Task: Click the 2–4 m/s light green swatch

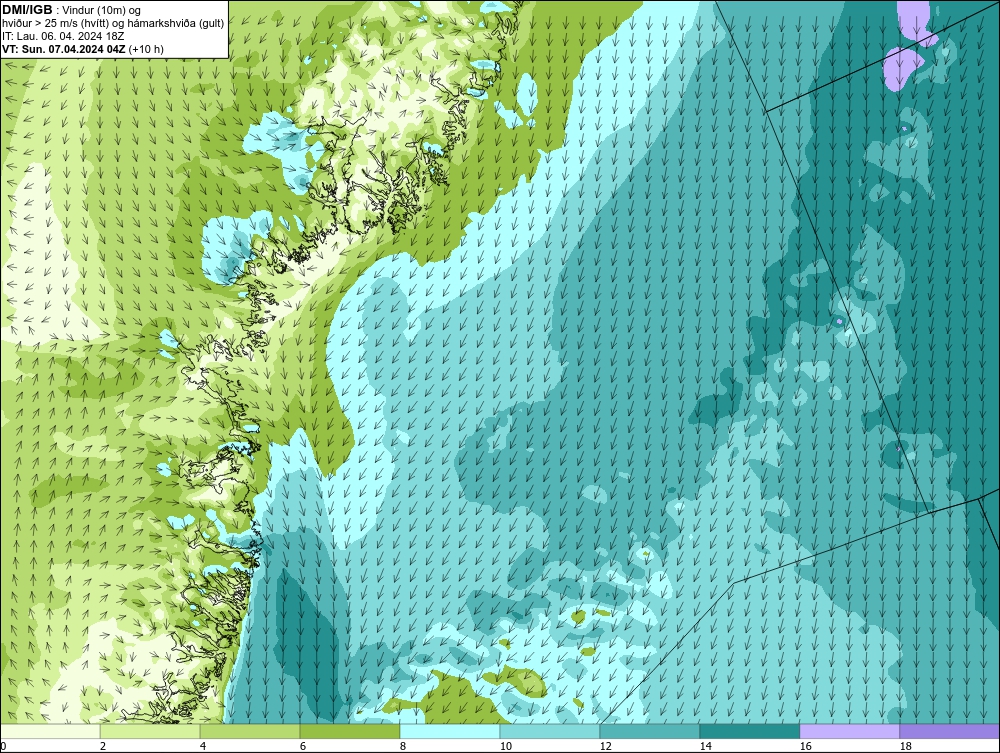Action: point(150,731)
